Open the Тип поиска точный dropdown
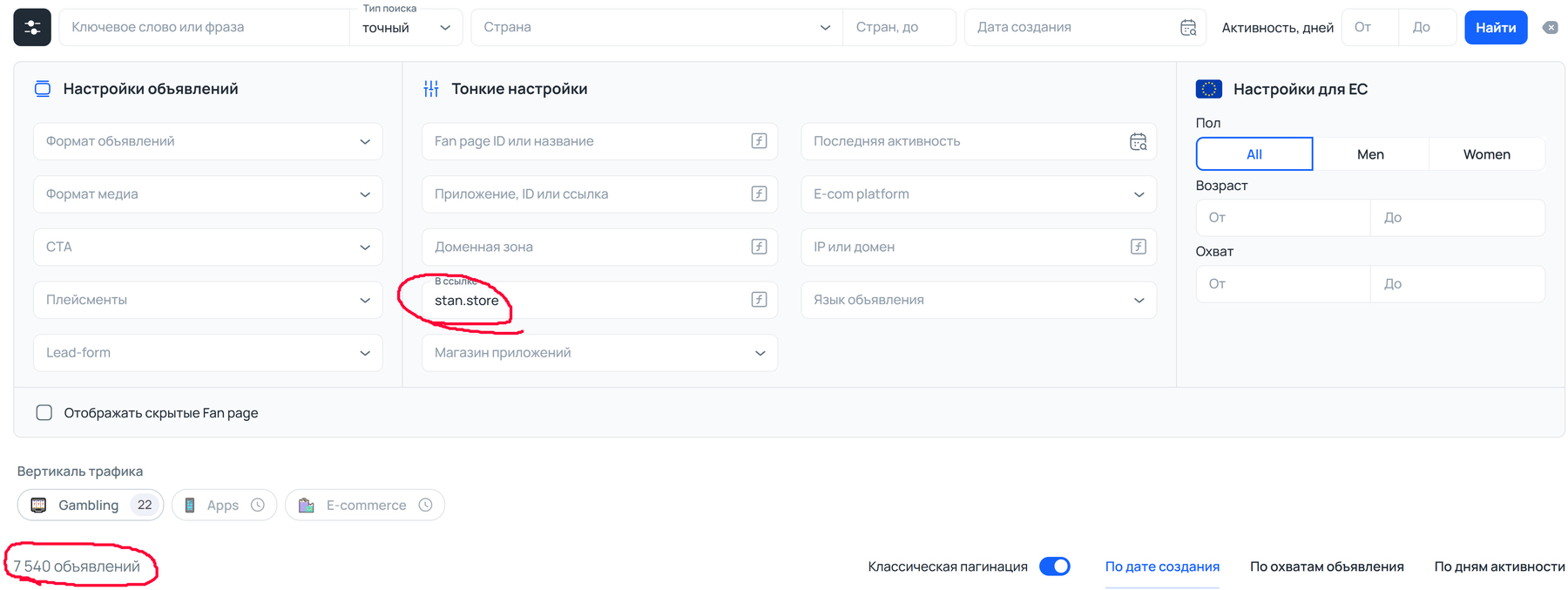Viewport: 1568px width, 590px height. coord(407,27)
